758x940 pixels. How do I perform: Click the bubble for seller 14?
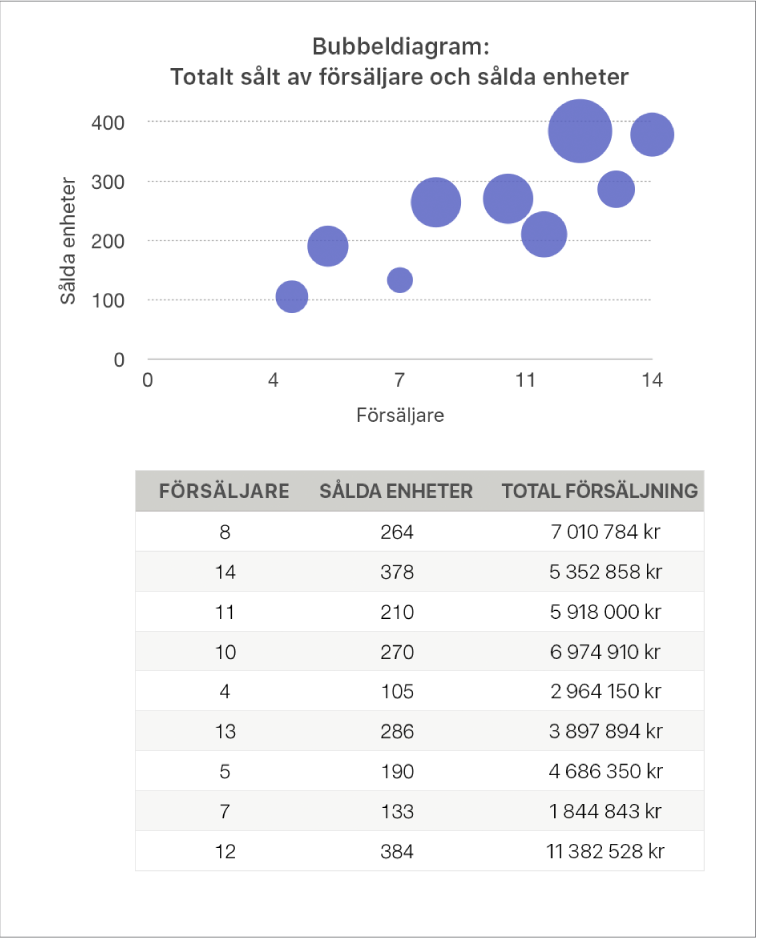[652, 134]
